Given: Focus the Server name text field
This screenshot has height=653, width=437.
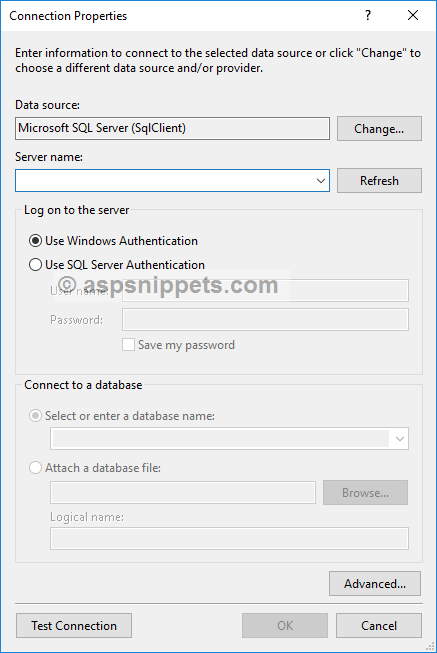Looking at the screenshot, I should (165, 181).
